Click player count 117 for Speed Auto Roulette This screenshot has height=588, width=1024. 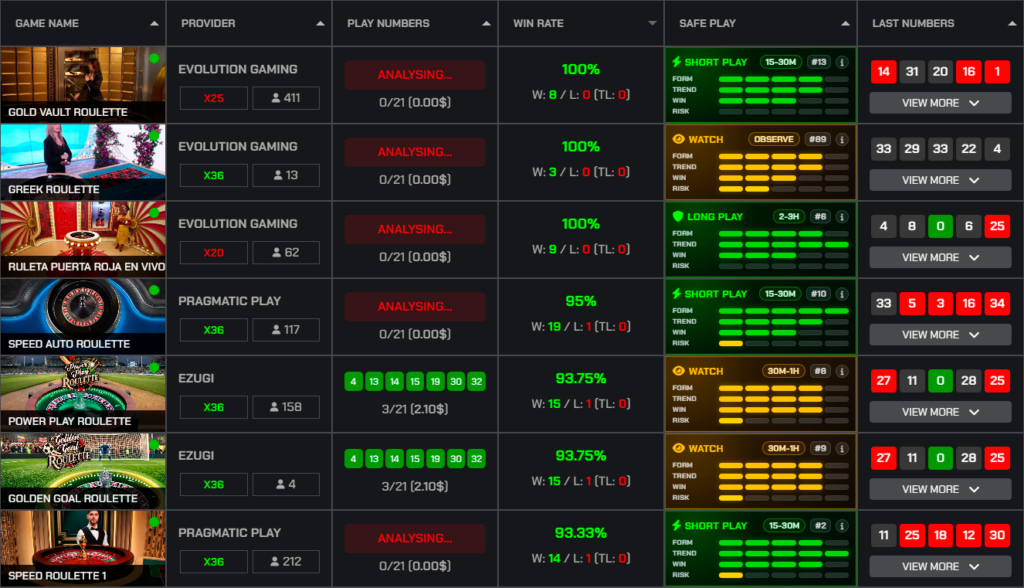tap(286, 330)
